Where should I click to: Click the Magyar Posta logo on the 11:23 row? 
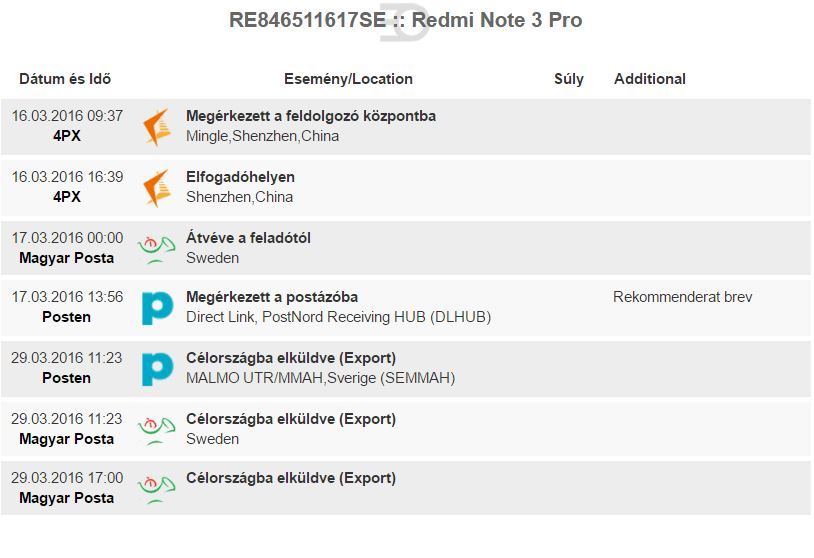(x=156, y=431)
